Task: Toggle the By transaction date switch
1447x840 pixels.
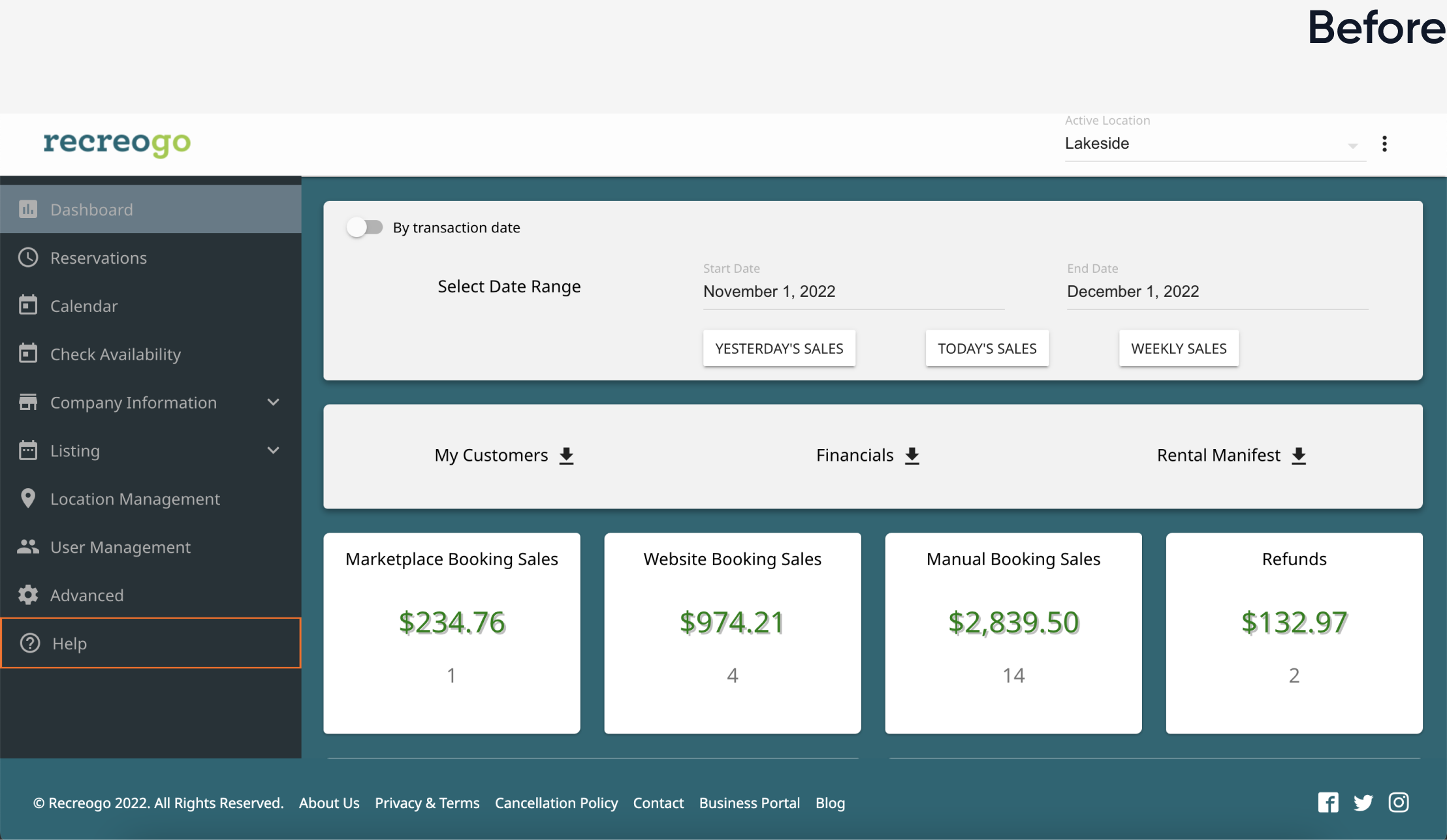Action: [365, 227]
